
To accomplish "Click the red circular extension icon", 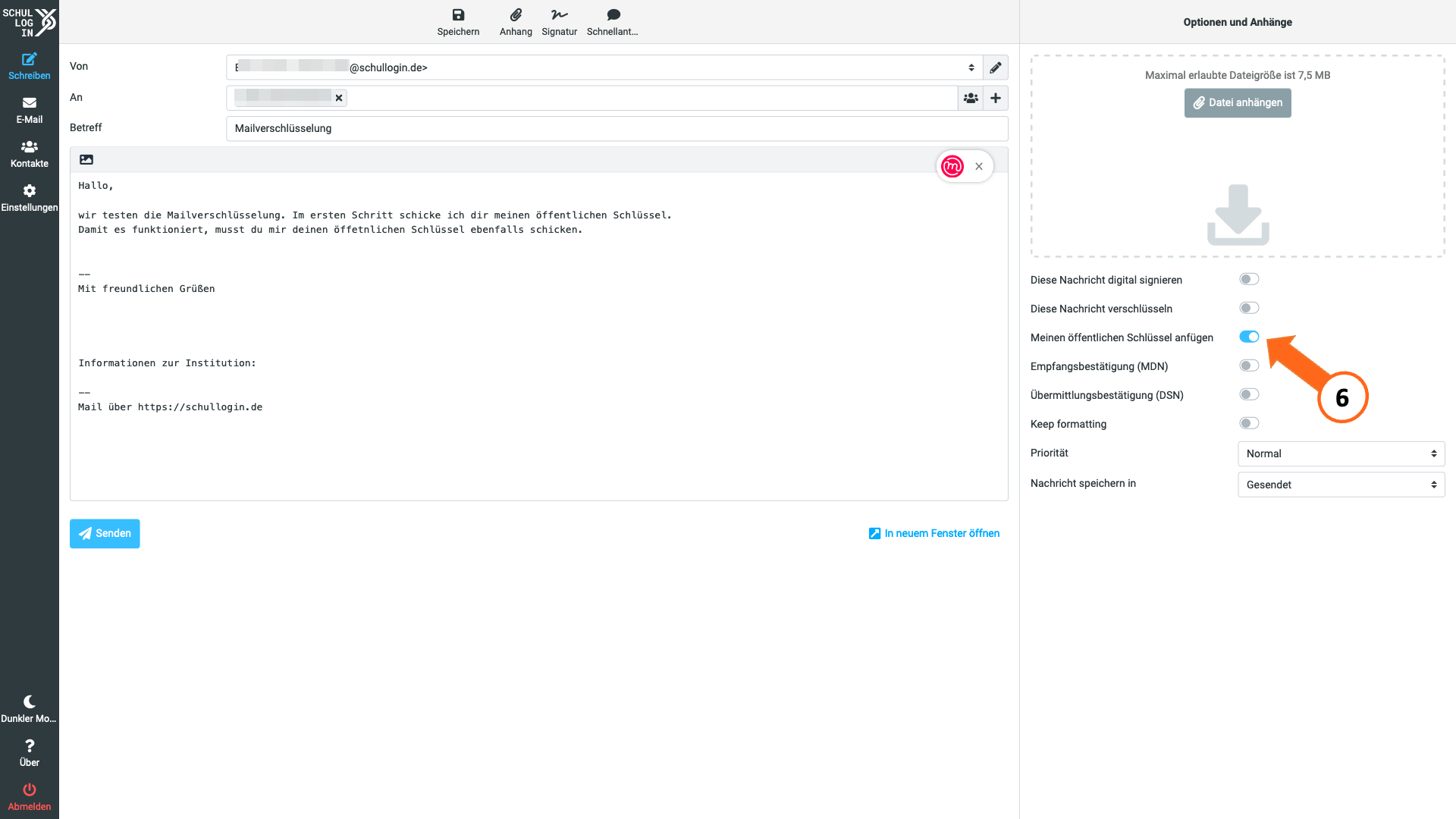I will 952,166.
